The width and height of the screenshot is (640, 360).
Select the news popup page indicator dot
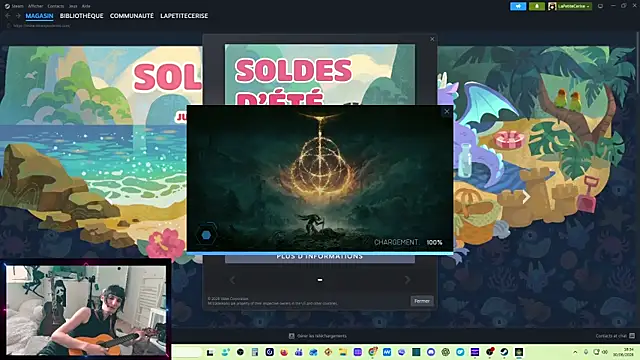click(320, 280)
